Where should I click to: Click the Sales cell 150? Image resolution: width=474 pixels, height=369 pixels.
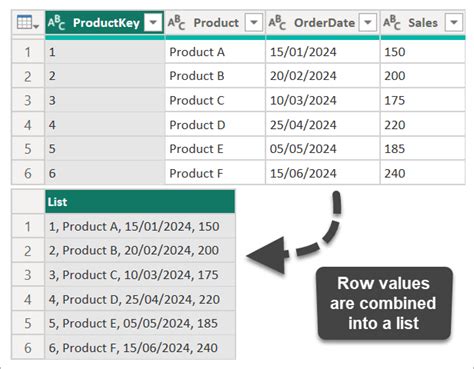pyautogui.click(x=423, y=52)
